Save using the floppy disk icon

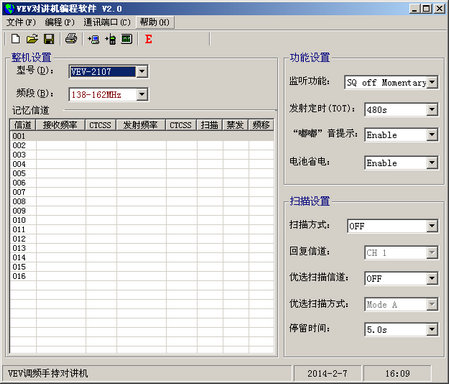click(49, 39)
